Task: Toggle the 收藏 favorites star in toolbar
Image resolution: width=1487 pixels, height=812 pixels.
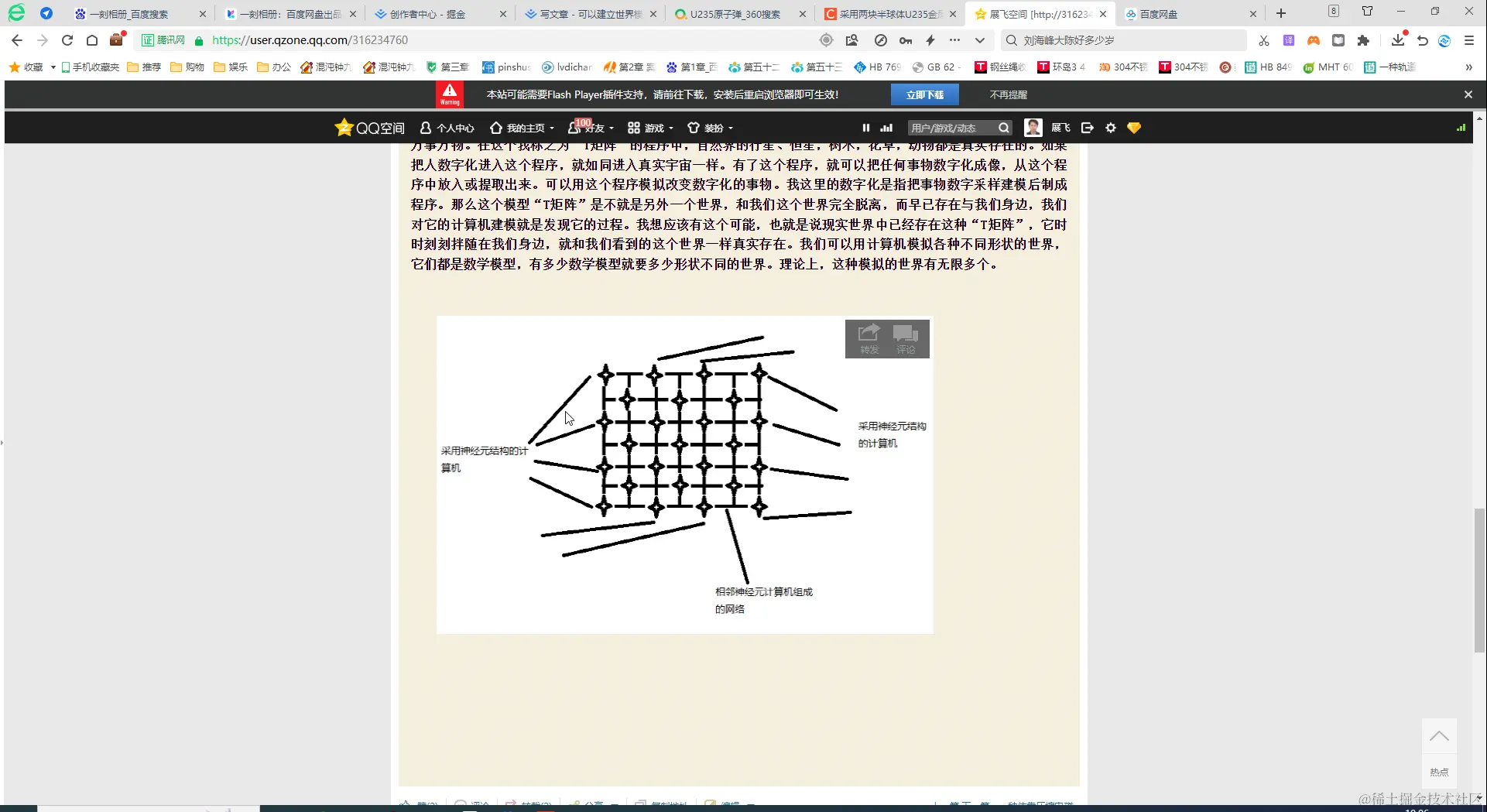Action: tap(13, 67)
